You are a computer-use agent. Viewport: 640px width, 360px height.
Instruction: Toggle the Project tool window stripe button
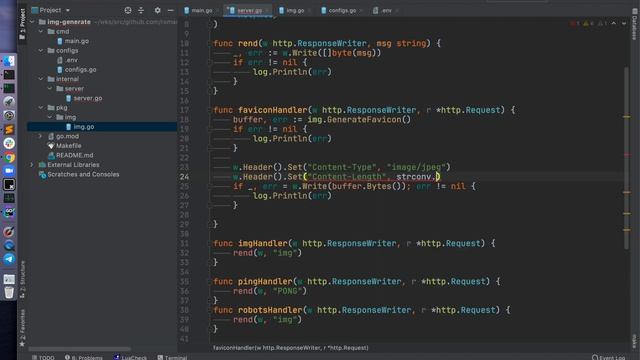22,24
